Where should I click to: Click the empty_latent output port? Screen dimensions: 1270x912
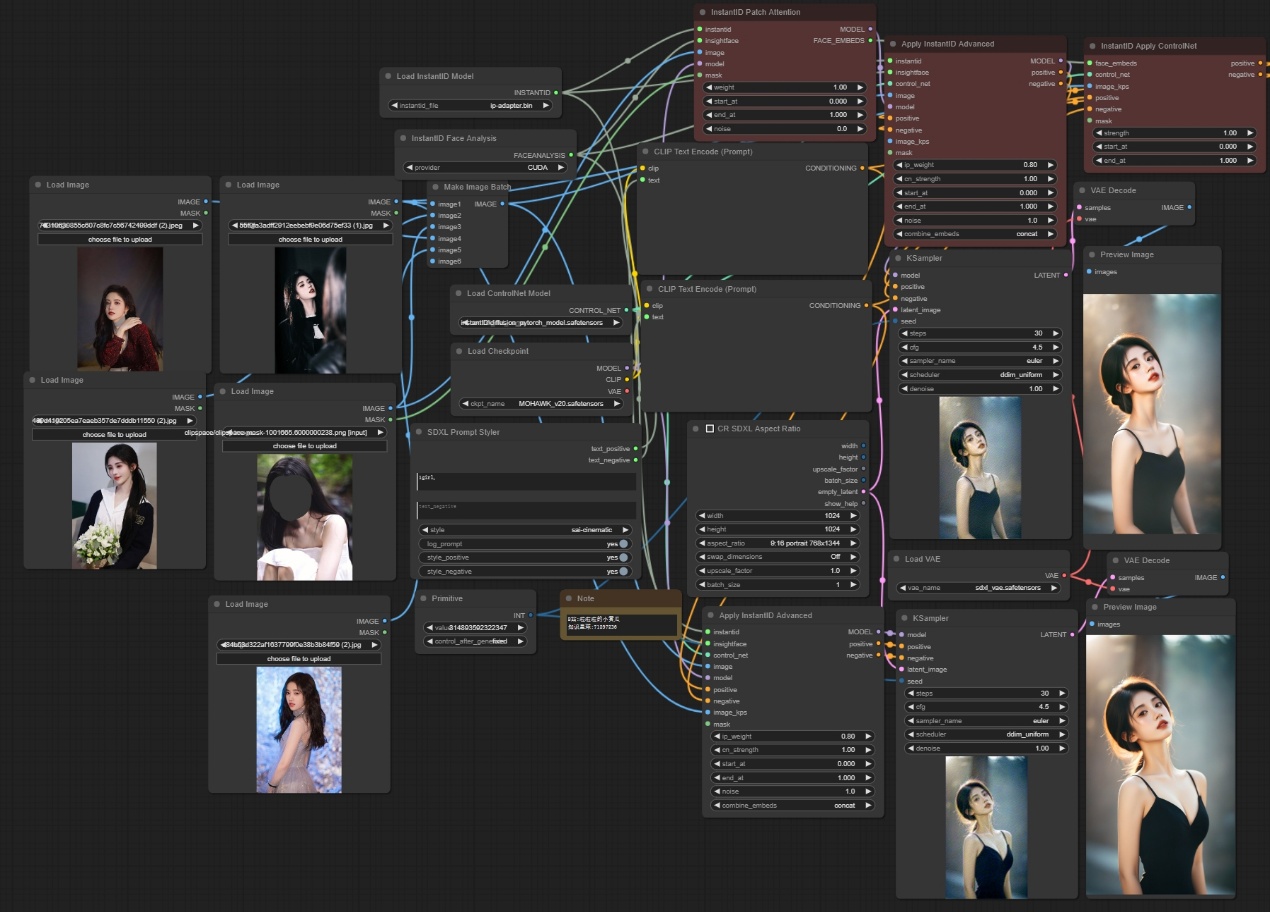[864, 492]
